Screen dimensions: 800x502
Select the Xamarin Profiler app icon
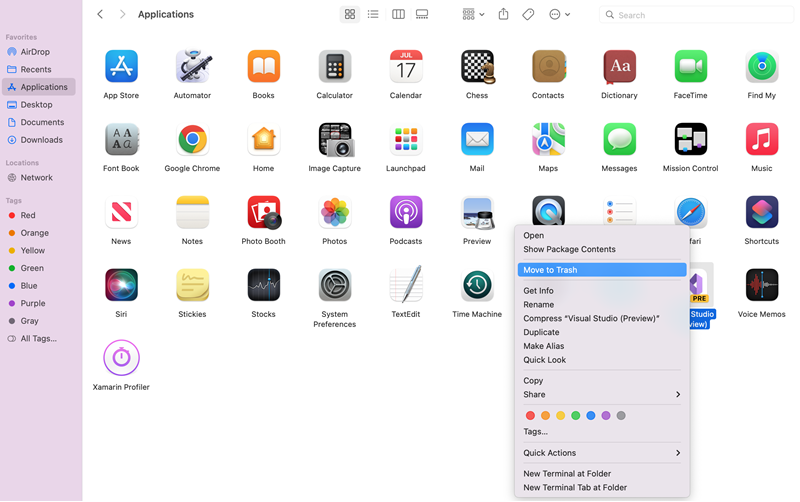121,358
